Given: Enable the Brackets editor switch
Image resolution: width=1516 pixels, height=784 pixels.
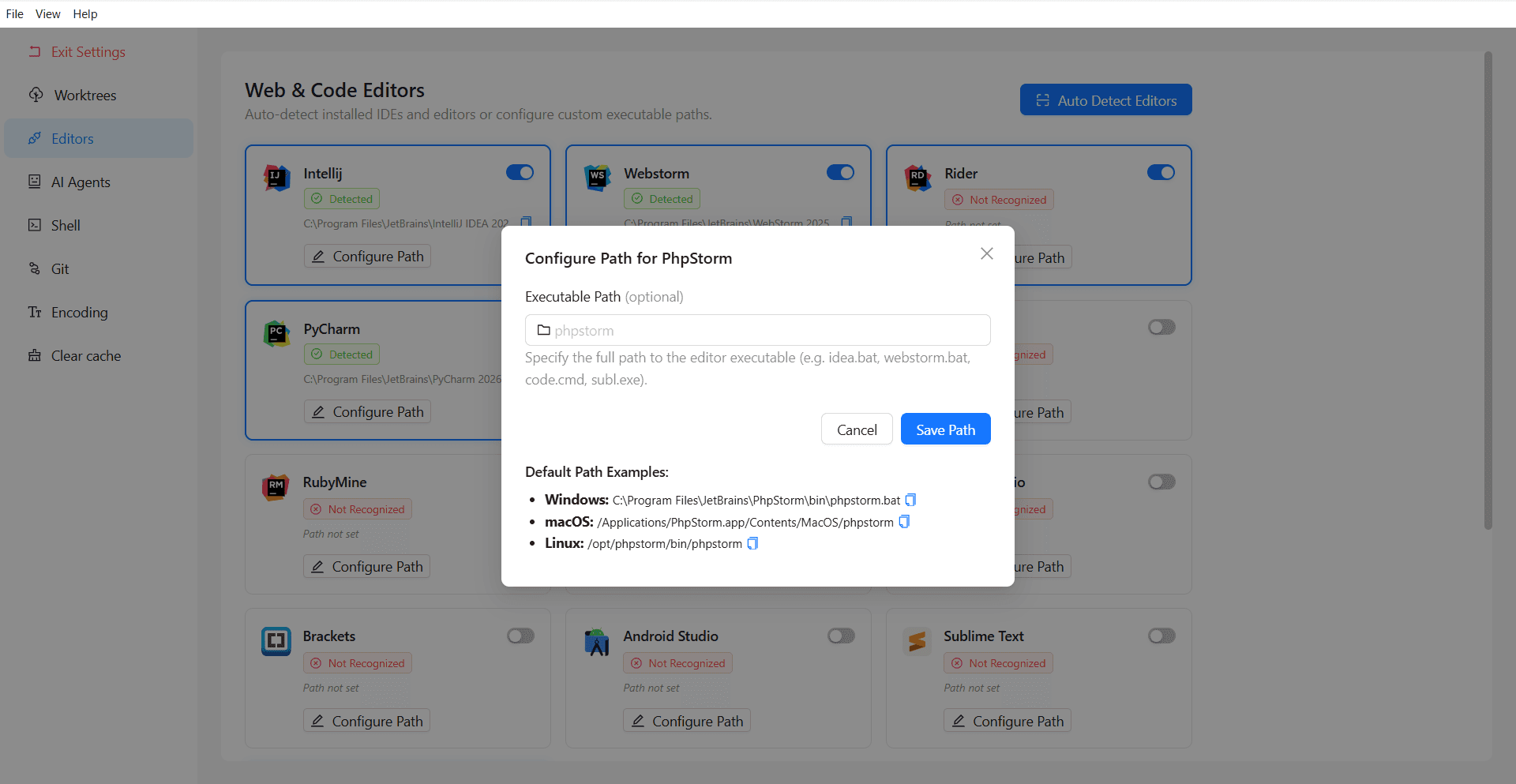Looking at the screenshot, I should pos(521,636).
